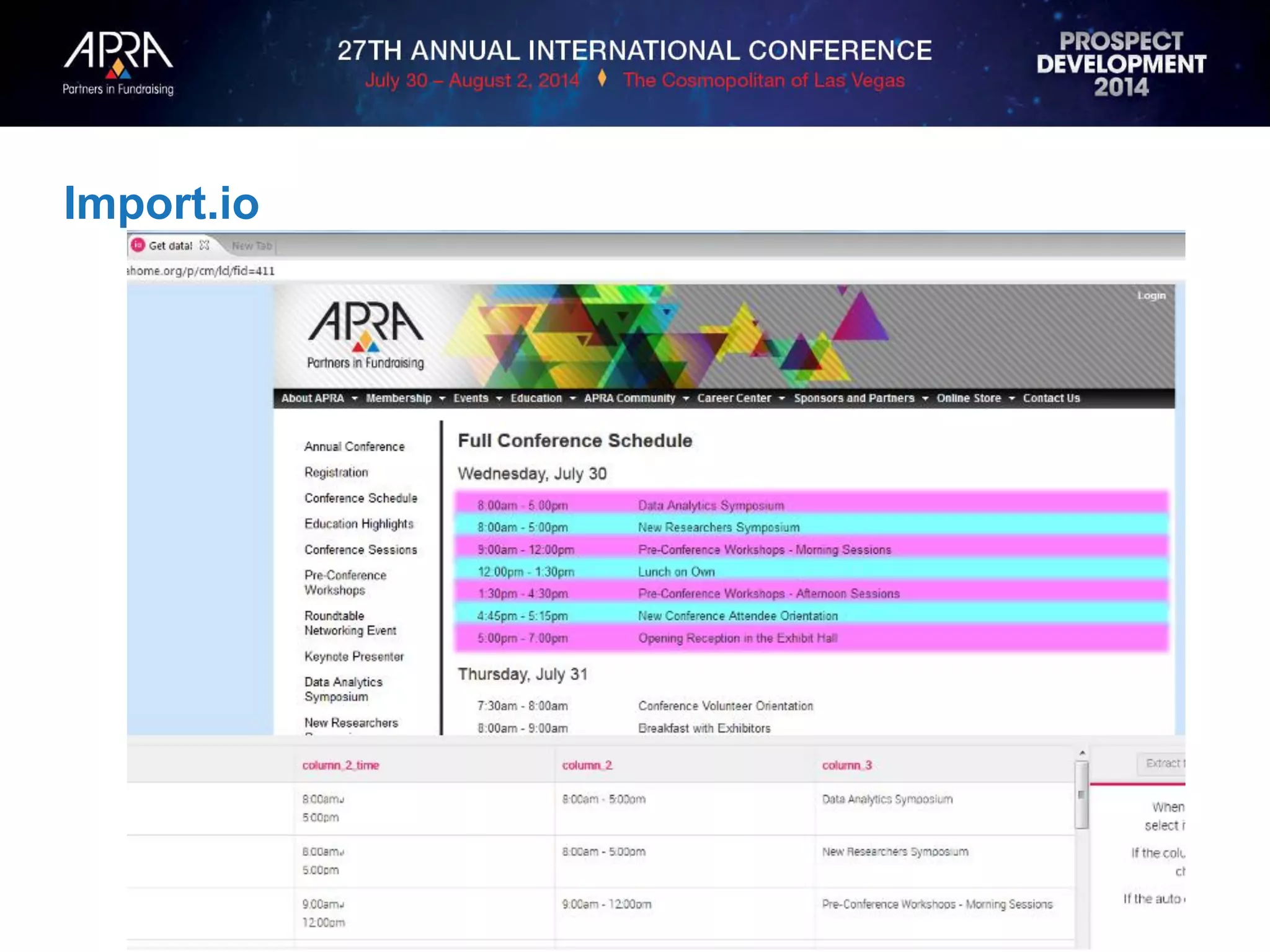Switch to the New Tab tab

(252, 246)
